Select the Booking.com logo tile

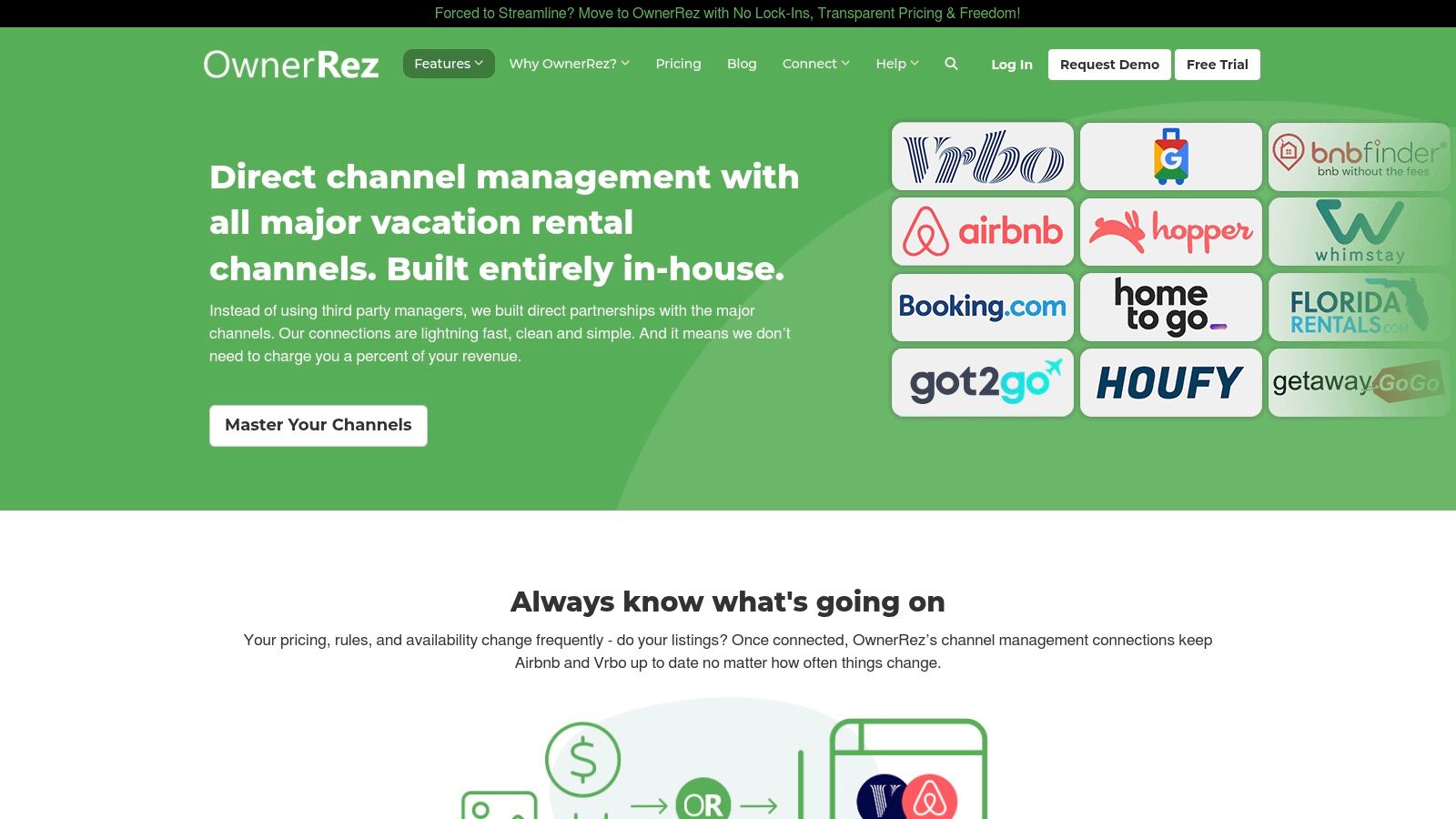click(x=983, y=308)
